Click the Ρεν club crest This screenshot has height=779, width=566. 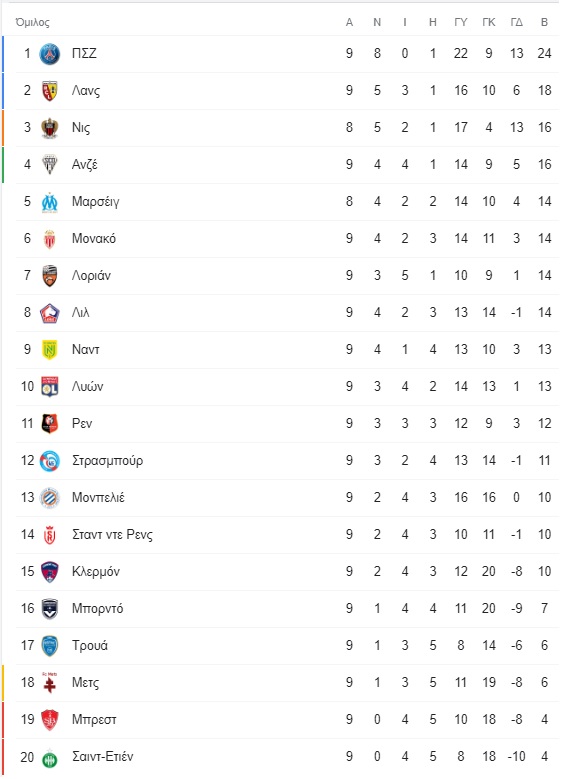click(50, 424)
